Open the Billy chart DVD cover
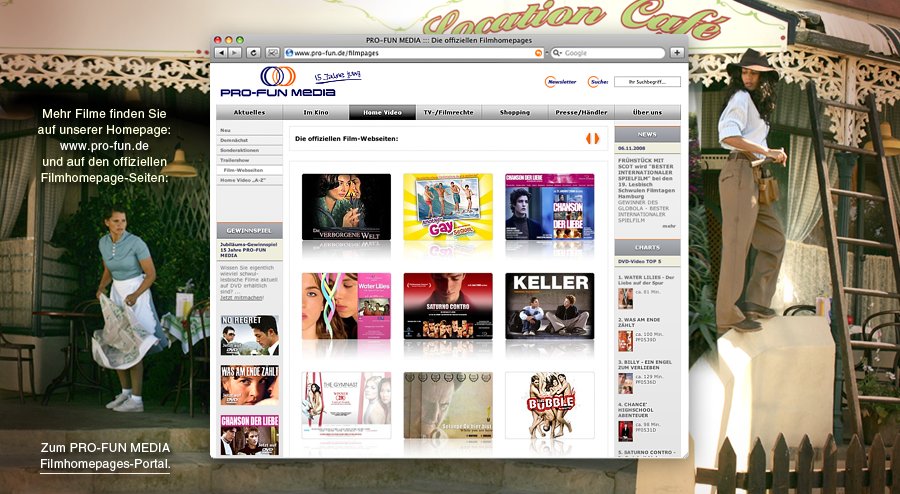900x494 pixels. 625,383
